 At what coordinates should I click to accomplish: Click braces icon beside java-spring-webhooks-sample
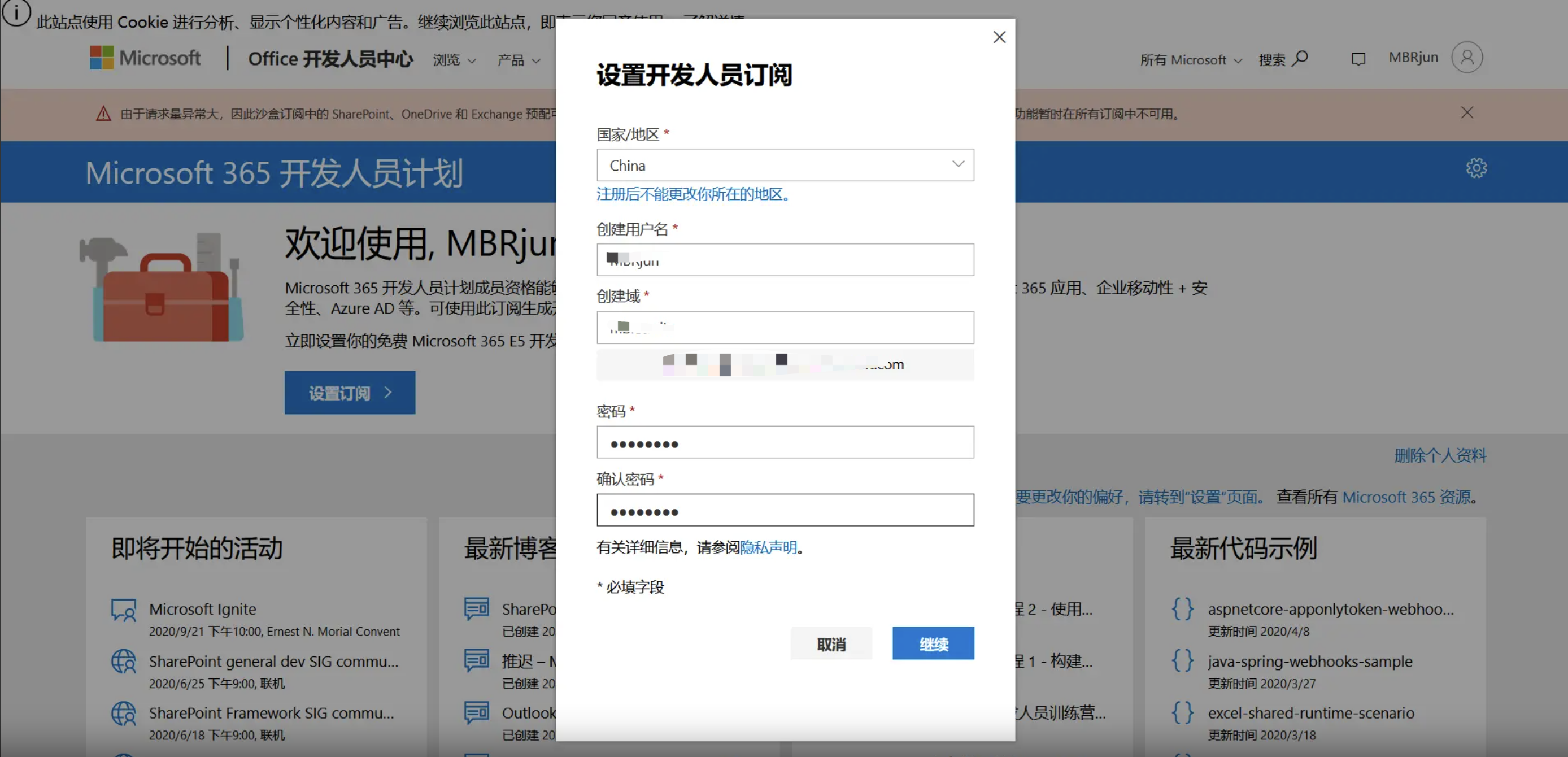pos(1182,660)
